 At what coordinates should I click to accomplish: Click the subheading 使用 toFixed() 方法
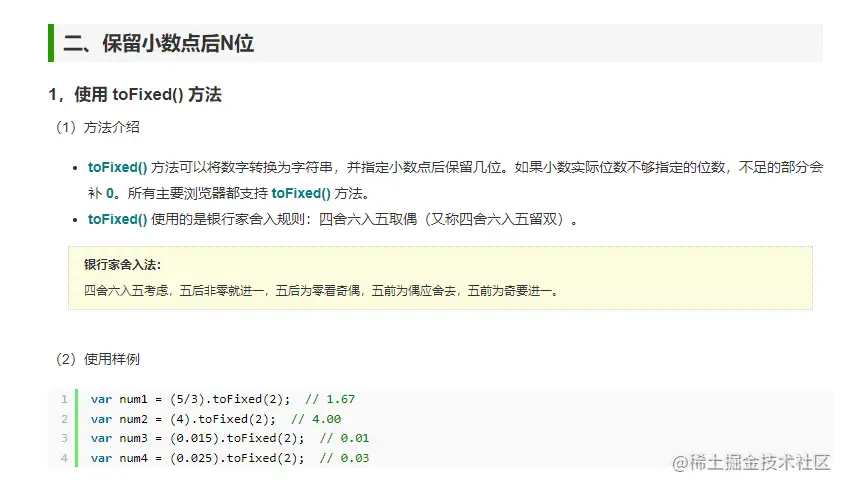[x=147, y=95]
